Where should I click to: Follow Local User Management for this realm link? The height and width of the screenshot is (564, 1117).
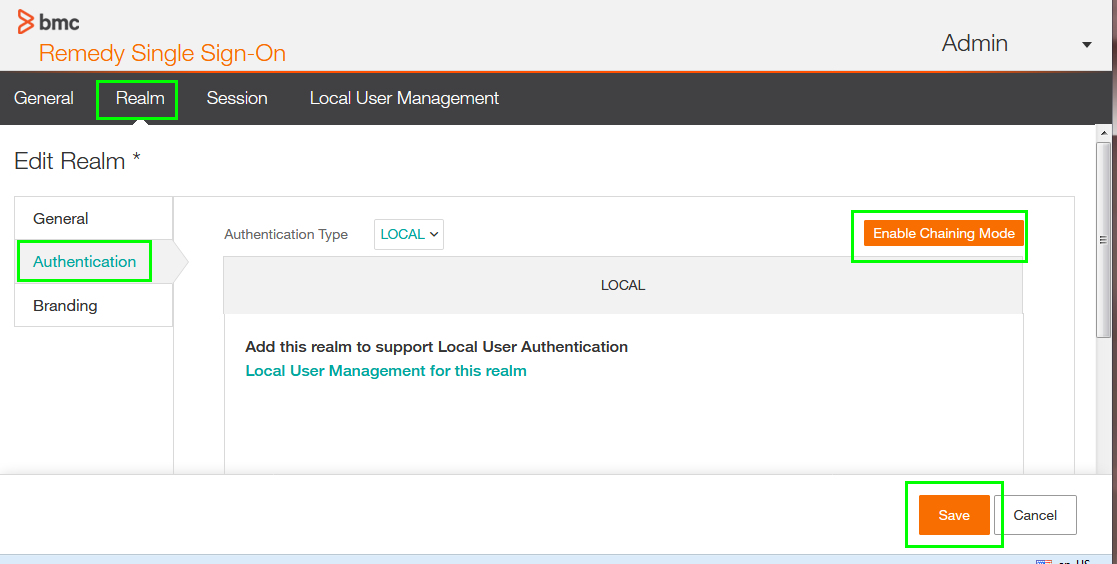[386, 371]
